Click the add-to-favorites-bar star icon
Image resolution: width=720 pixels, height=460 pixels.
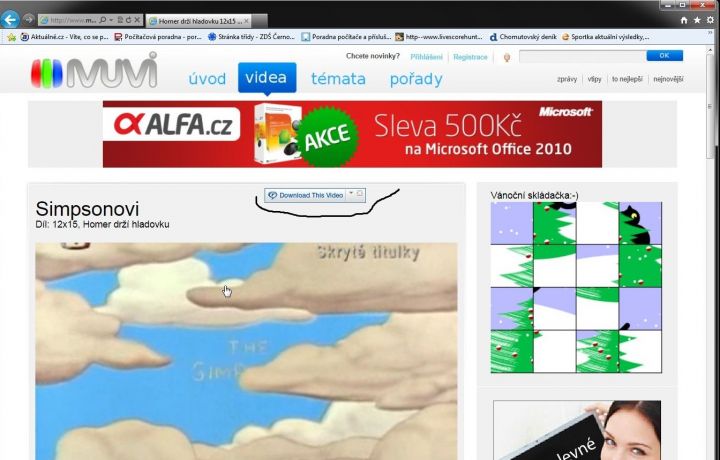point(11,37)
